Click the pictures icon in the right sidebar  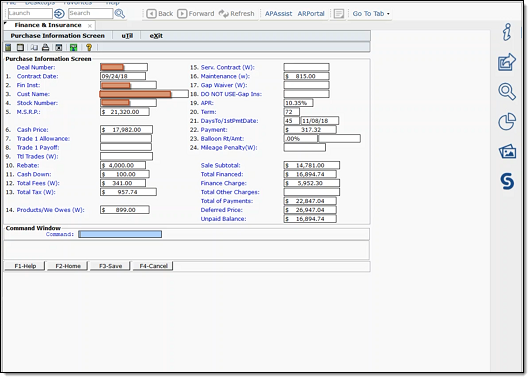click(507, 152)
